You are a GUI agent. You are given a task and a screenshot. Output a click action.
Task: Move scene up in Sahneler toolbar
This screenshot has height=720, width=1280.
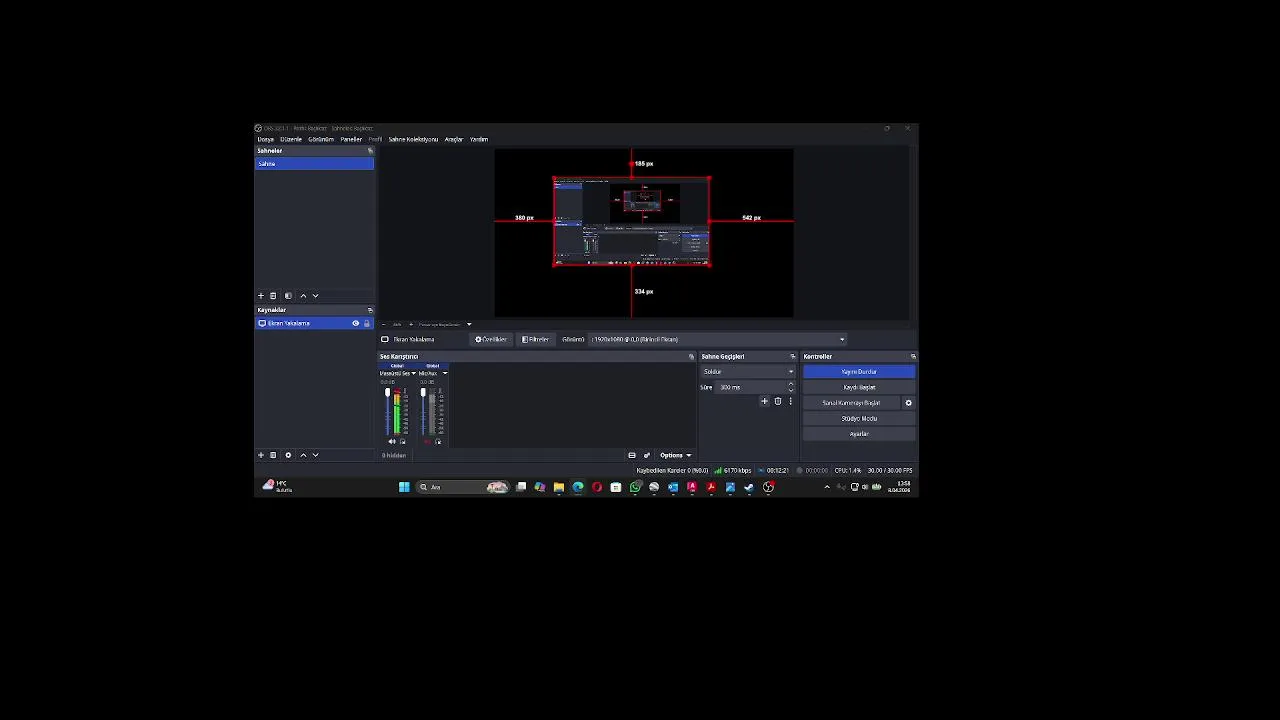(304, 296)
